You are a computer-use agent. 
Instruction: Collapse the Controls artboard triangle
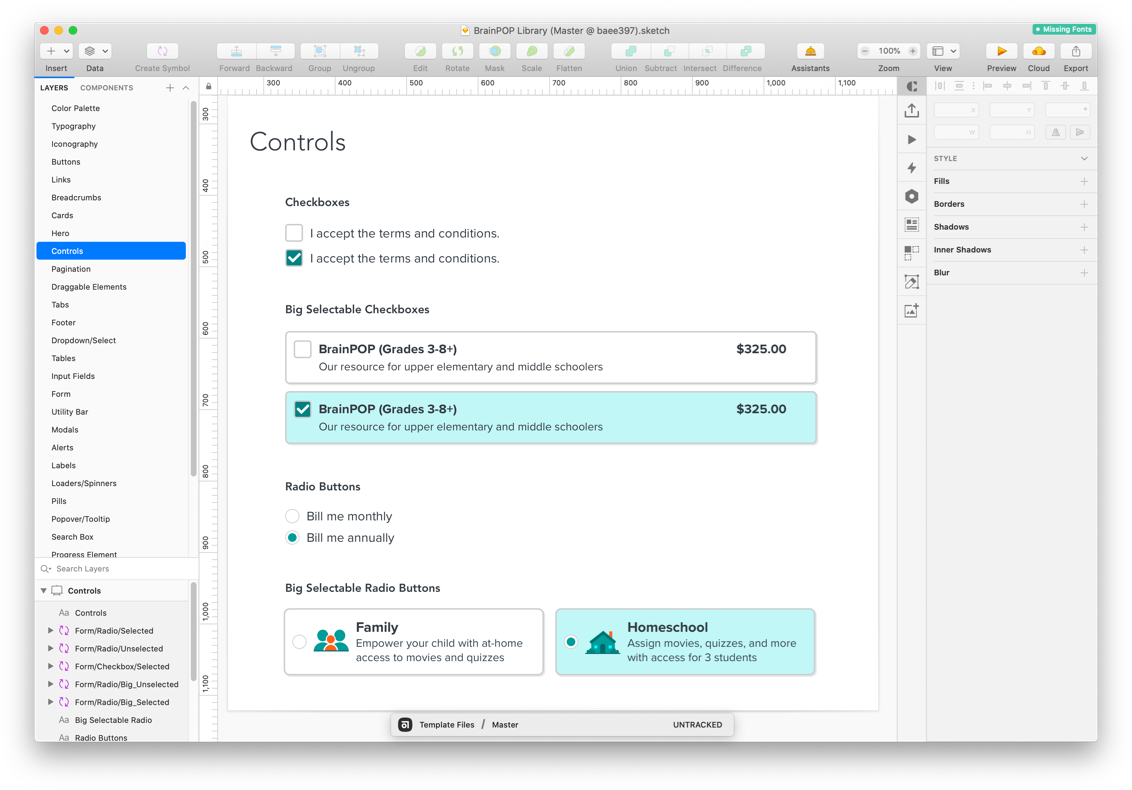(44, 591)
